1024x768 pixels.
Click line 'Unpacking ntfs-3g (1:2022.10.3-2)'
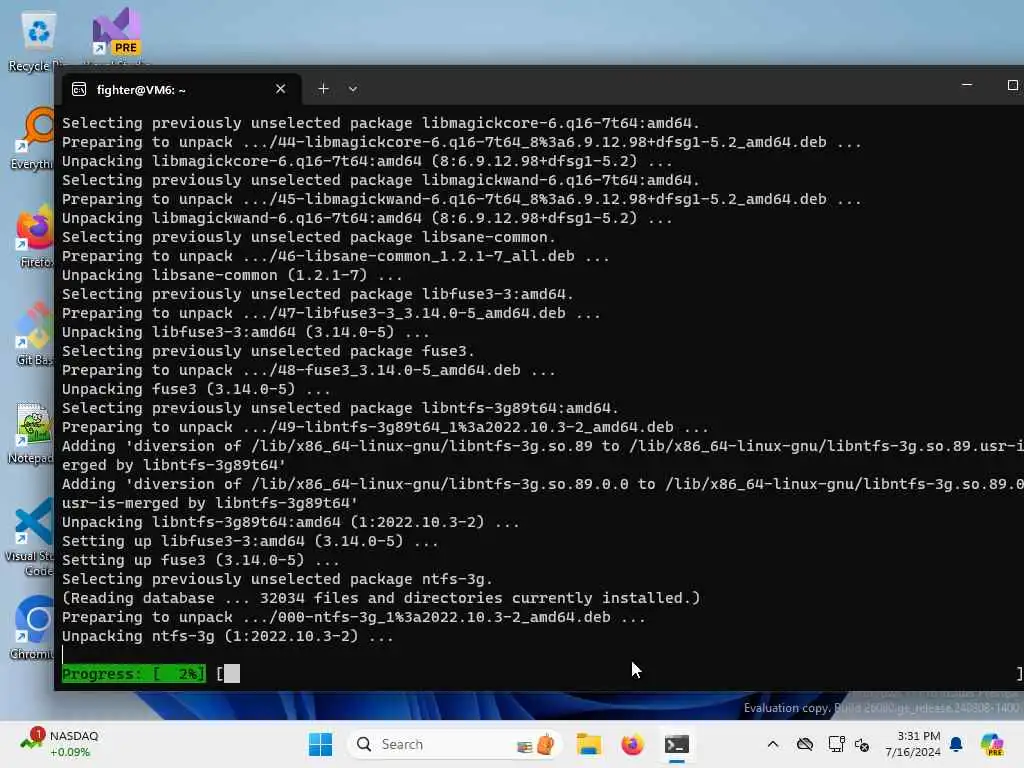coord(227,636)
